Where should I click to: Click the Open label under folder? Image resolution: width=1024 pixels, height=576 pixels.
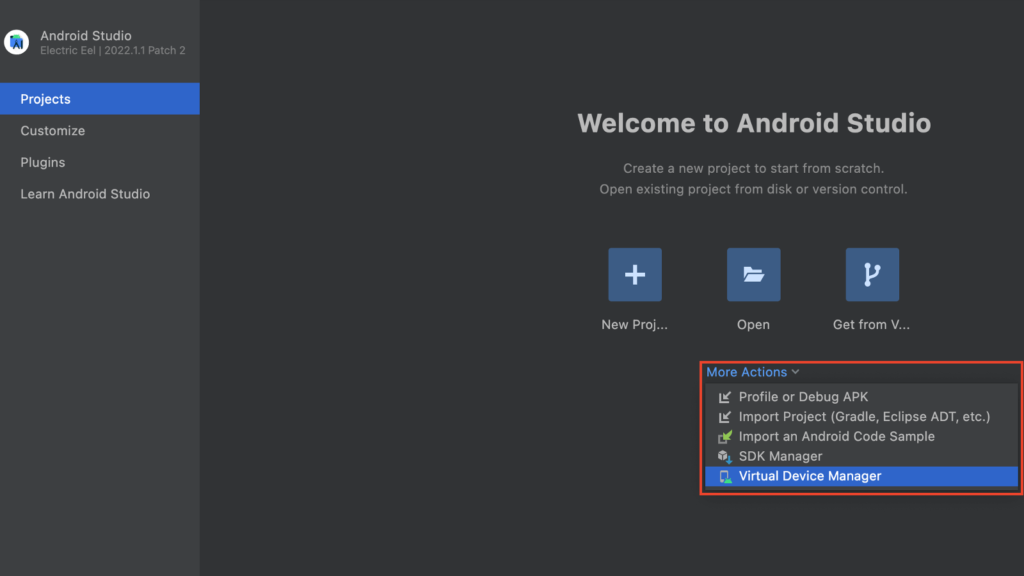click(x=753, y=325)
